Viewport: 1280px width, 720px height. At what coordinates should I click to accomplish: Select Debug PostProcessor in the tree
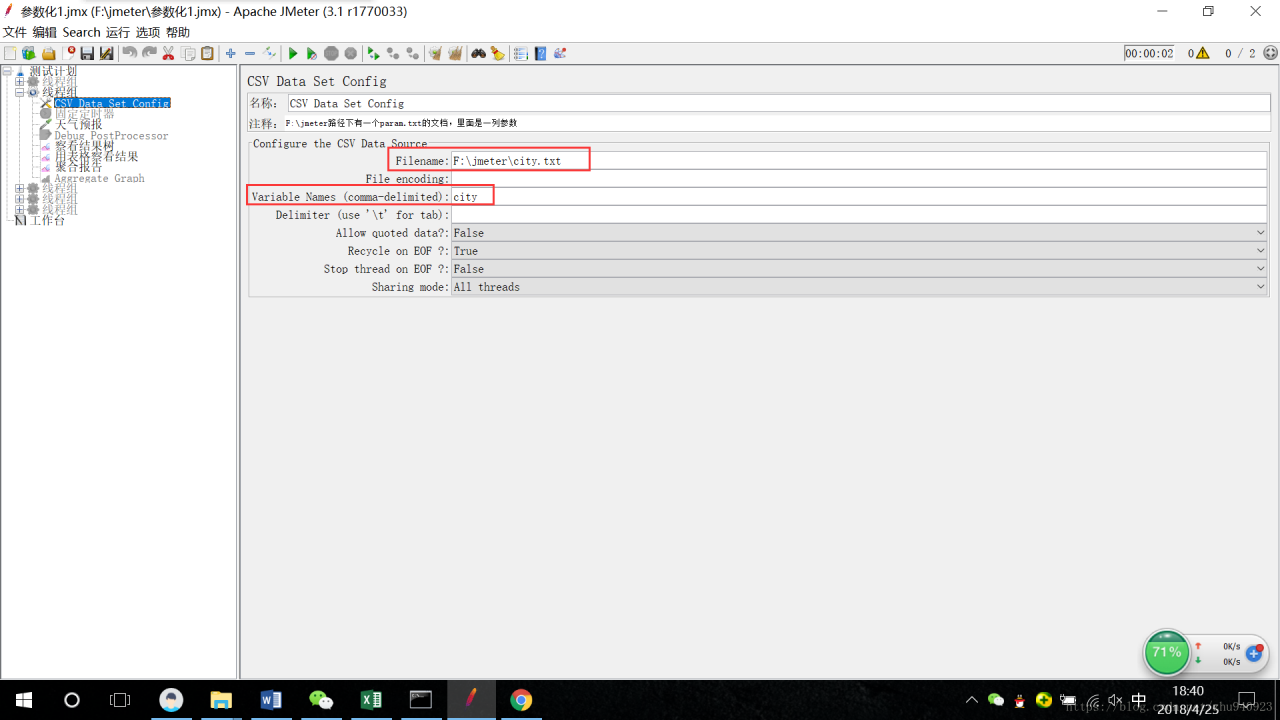click(111, 135)
